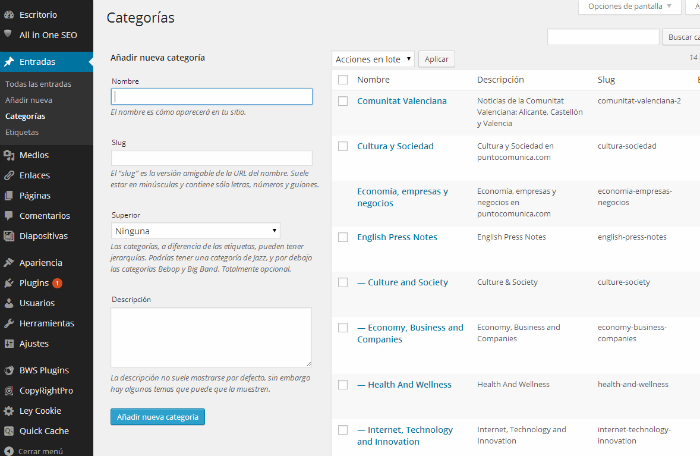Open the English Press Notes category link
Image resolution: width=700 pixels, height=456 pixels.
point(397,237)
